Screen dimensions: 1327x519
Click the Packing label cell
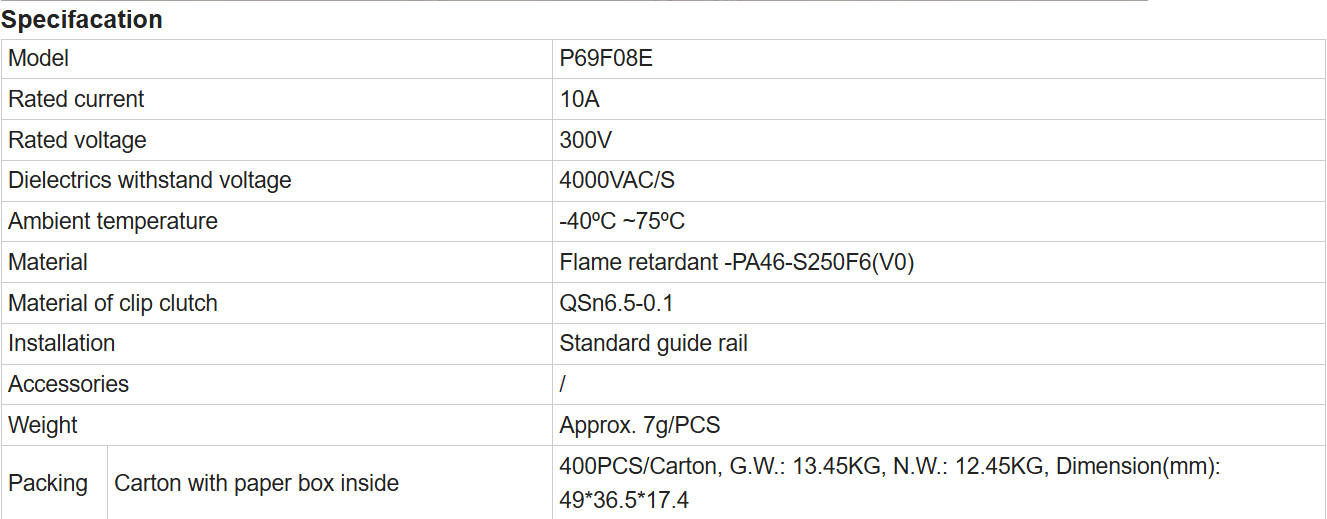48,484
